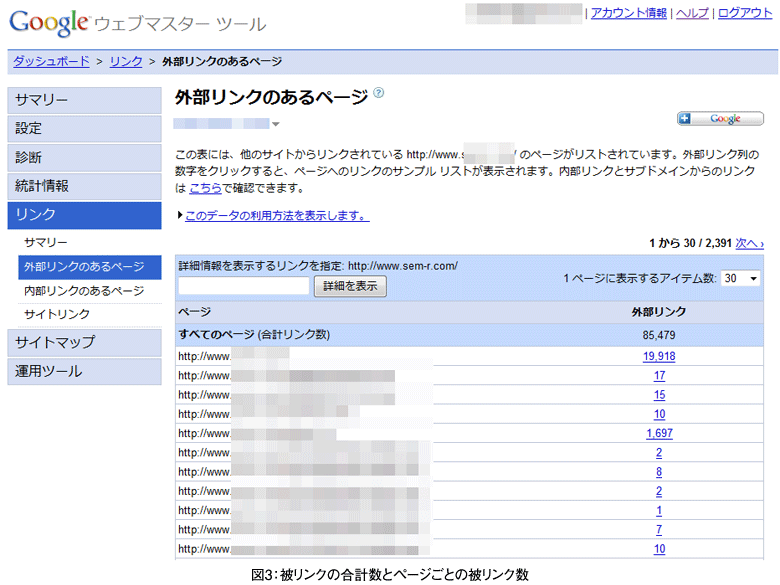Select the highlighted リンク sidebar menu

85,215
